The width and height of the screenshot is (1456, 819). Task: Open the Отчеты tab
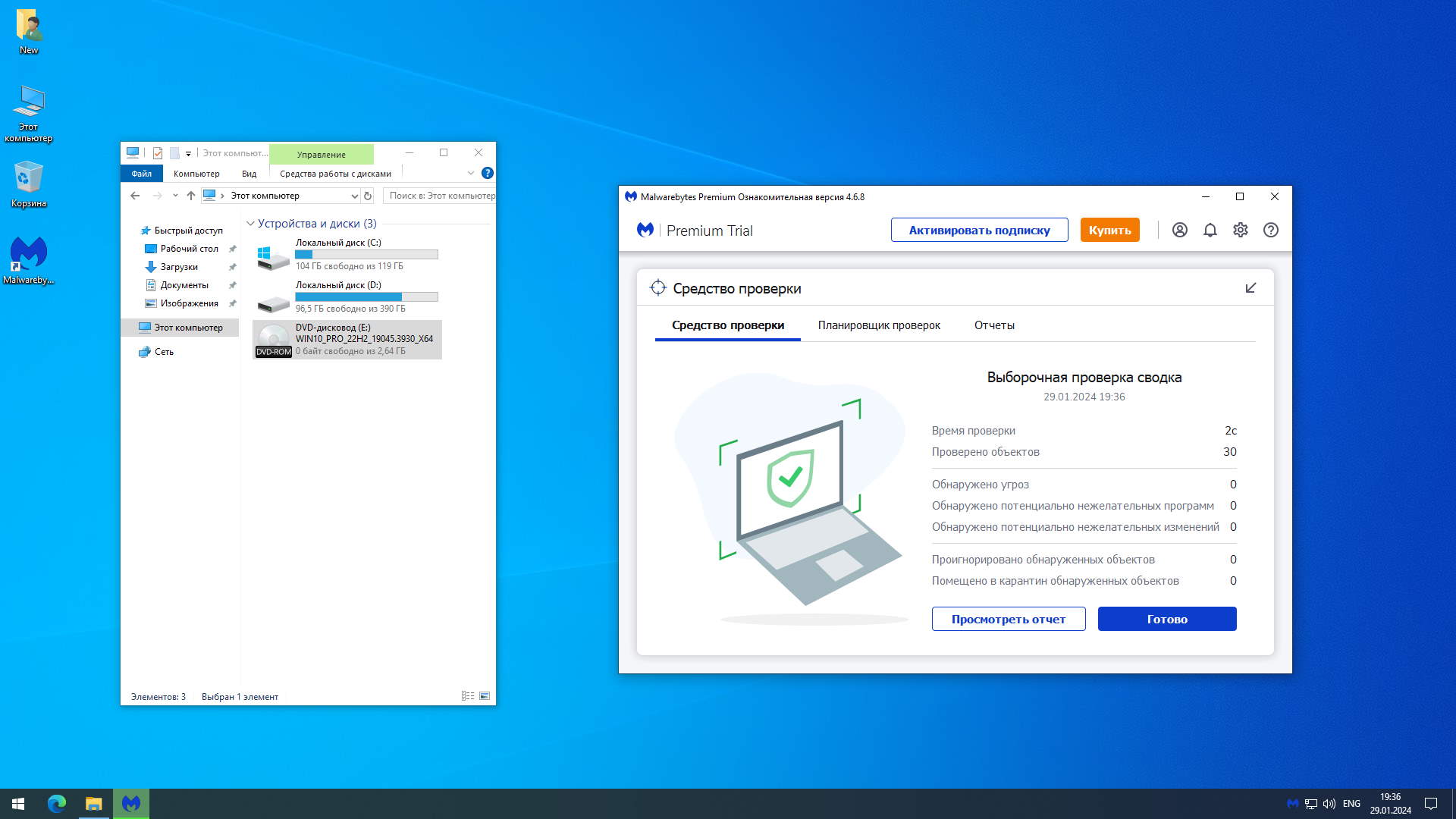point(993,325)
